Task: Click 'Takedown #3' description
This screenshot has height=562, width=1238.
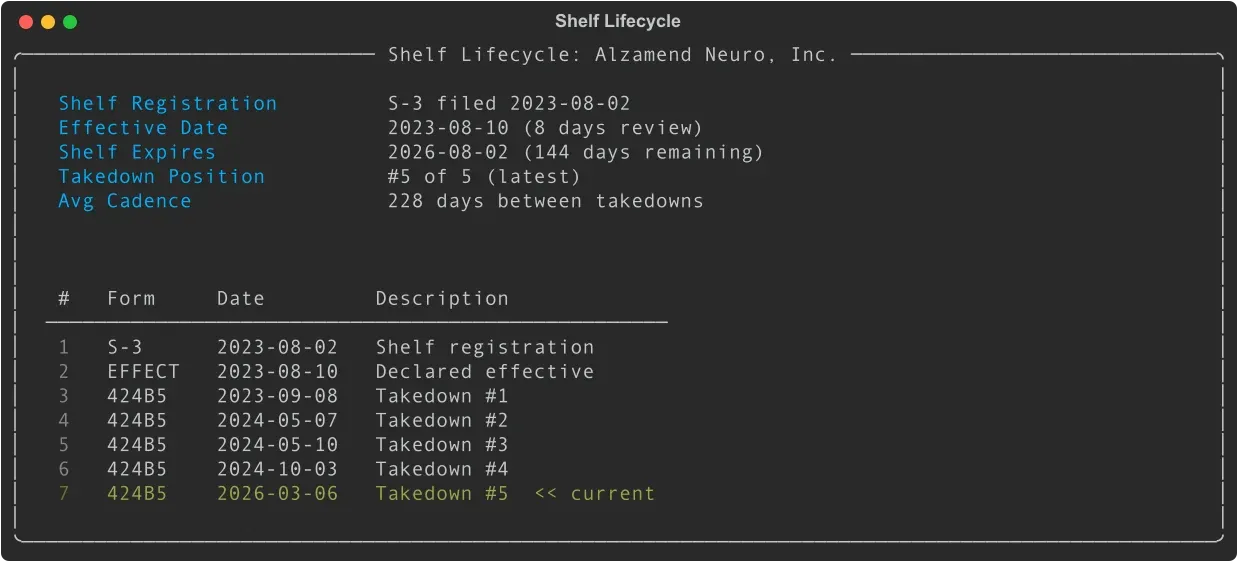Action: point(442,445)
